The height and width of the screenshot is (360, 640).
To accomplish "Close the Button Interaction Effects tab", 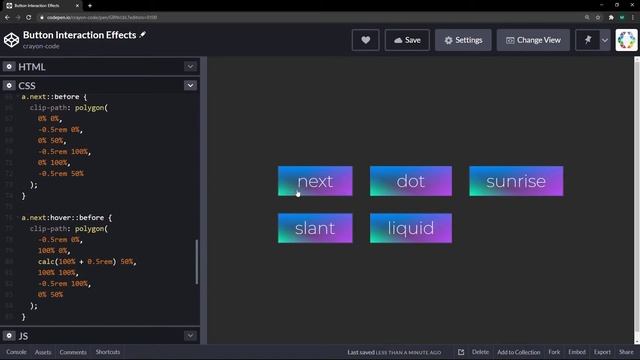I will (77, 6).
